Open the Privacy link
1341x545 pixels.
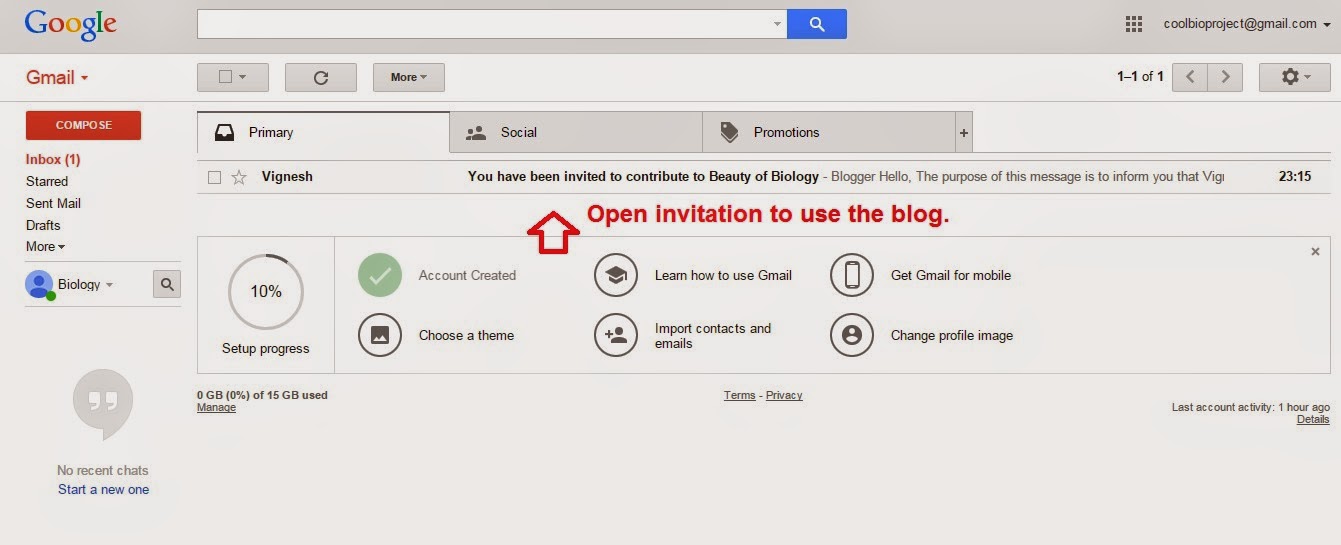[784, 395]
